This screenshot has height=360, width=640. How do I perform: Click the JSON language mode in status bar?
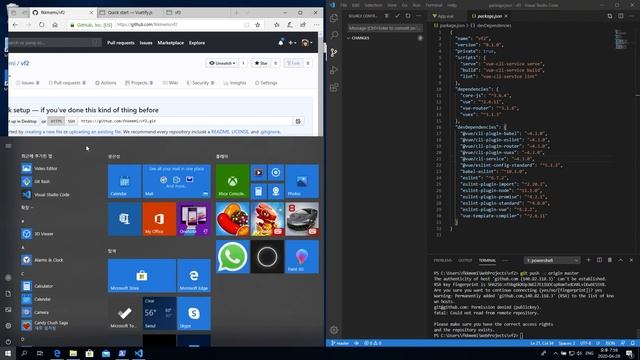(x=610, y=343)
